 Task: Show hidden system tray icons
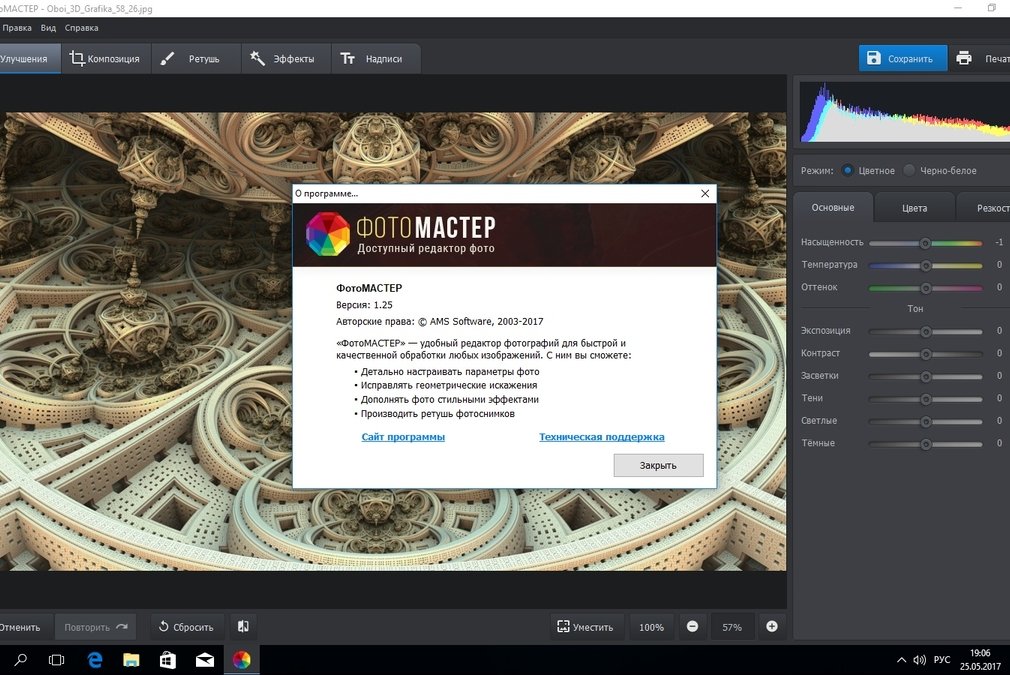[x=901, y=660]
